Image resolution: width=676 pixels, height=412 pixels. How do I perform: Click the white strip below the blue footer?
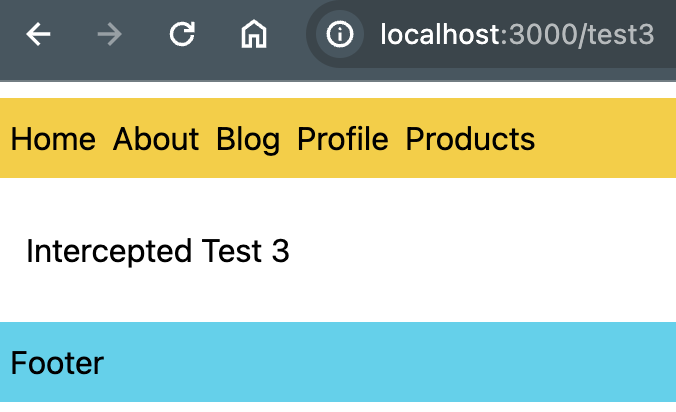[x=338, y=407]
